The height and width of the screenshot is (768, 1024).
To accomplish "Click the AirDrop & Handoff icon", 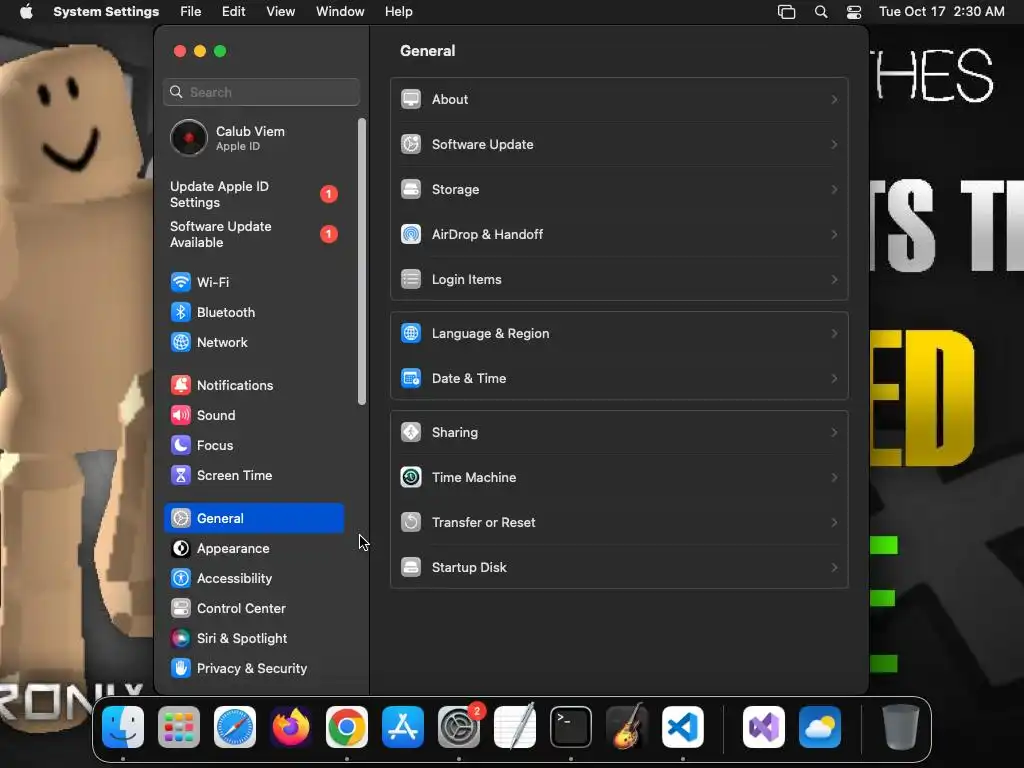I will [x=411, y=234].
